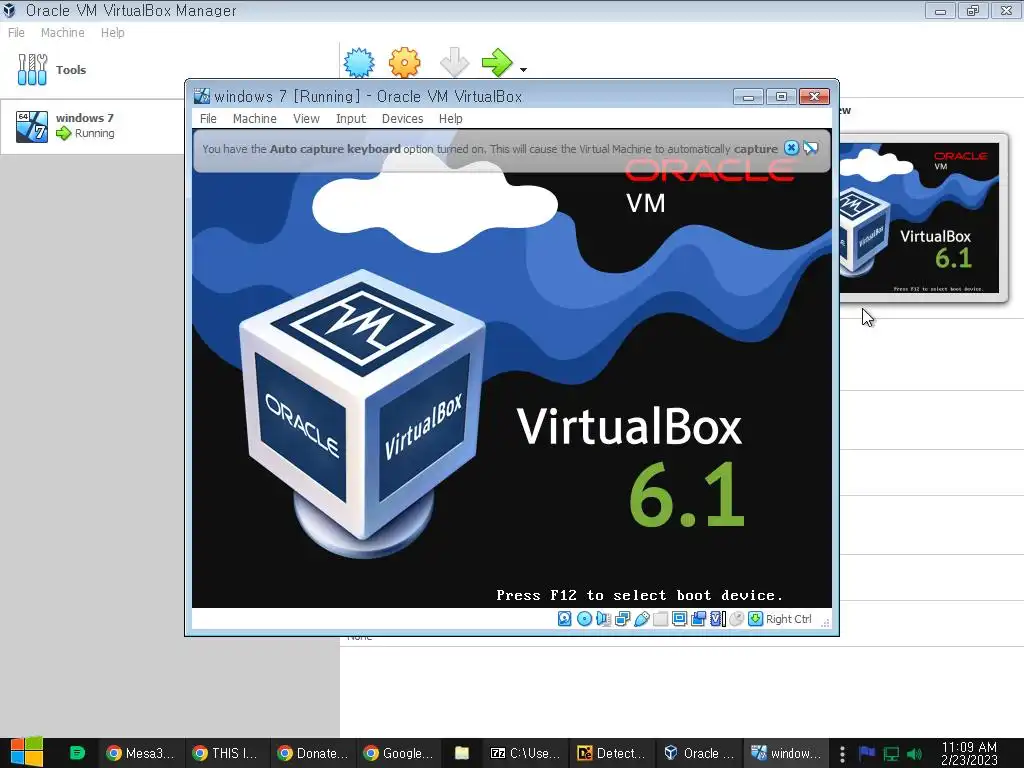Show hidden tray icons with three dots

point(842,754)
